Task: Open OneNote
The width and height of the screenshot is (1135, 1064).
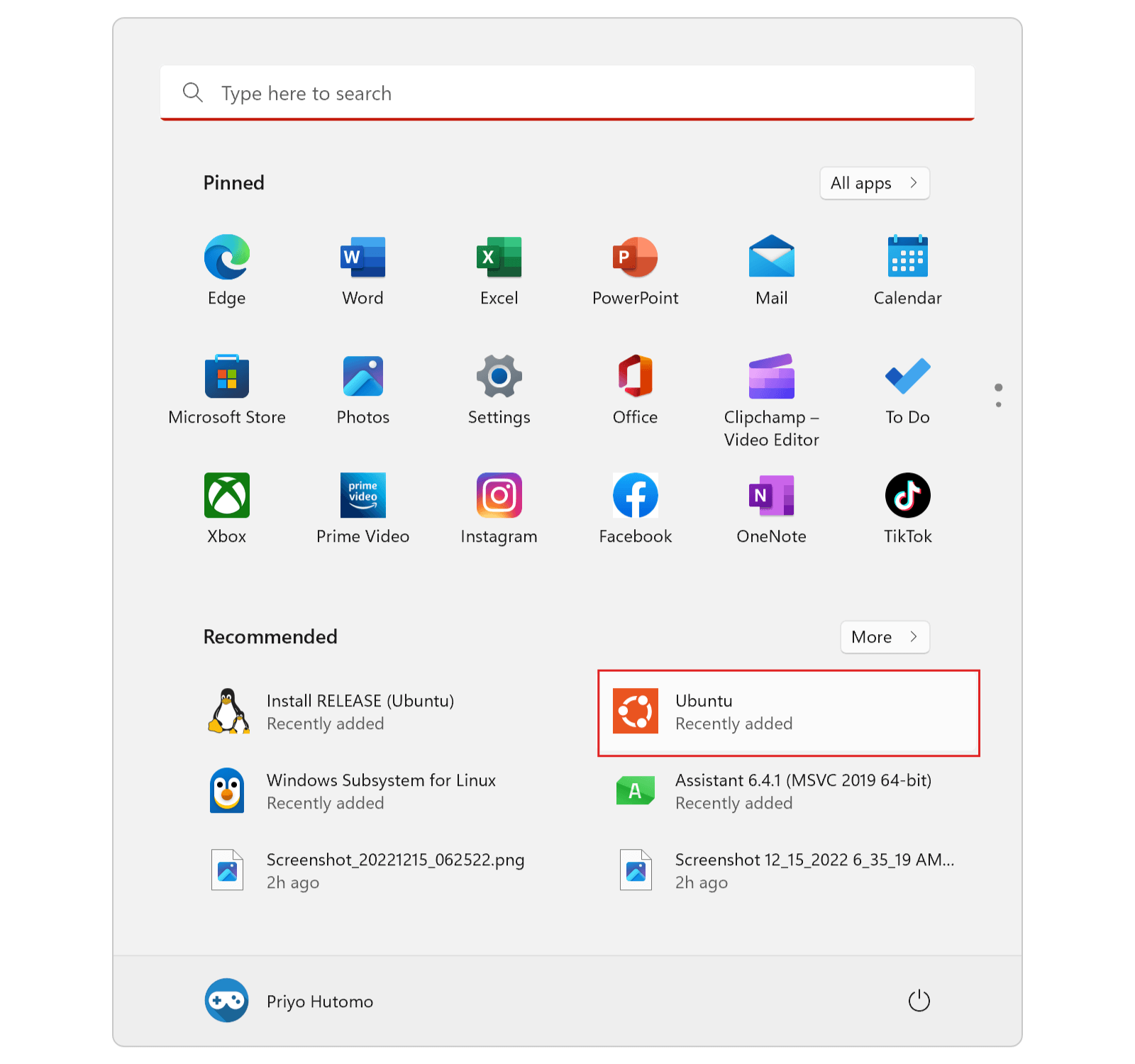Action: tap(772, 509)
